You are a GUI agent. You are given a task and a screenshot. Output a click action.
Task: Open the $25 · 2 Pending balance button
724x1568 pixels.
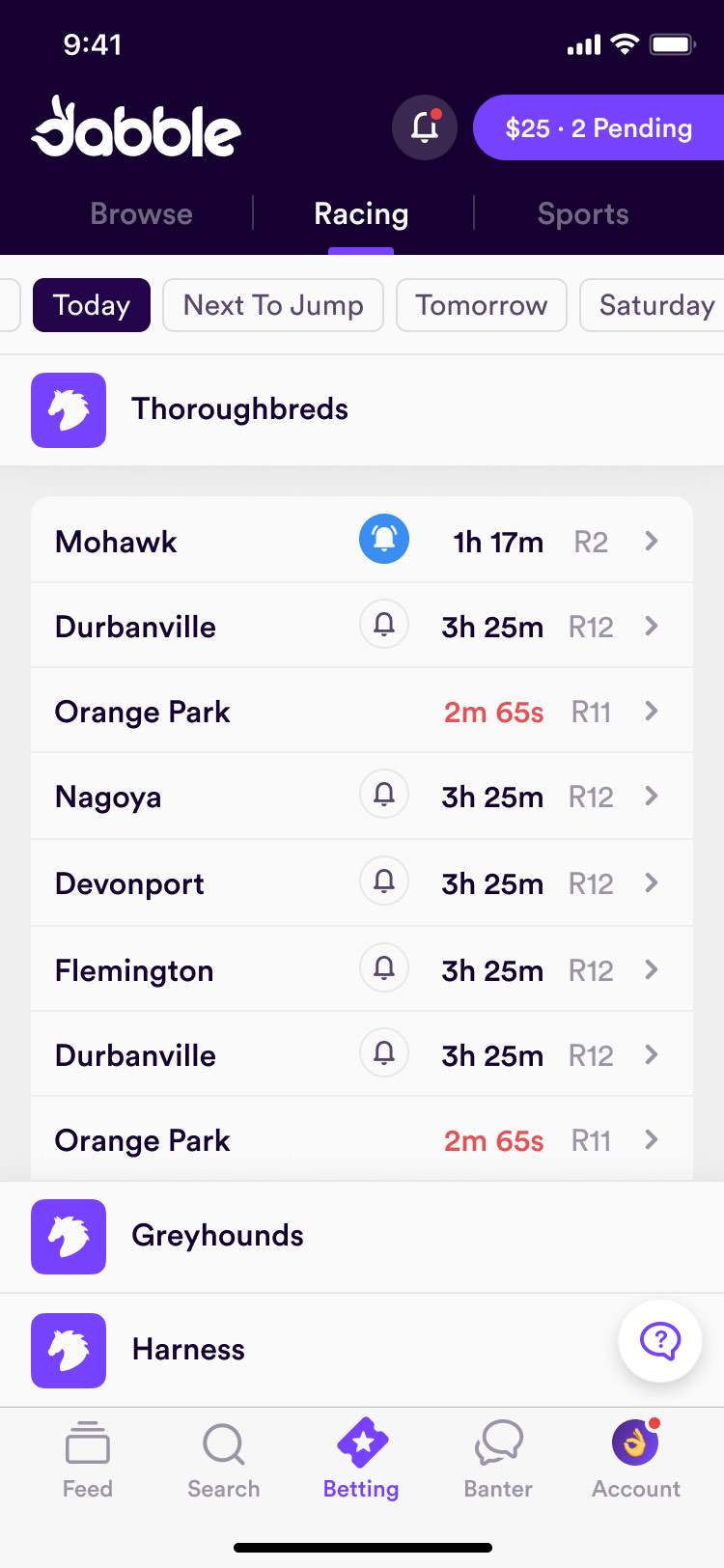click(x=599, y=127)
